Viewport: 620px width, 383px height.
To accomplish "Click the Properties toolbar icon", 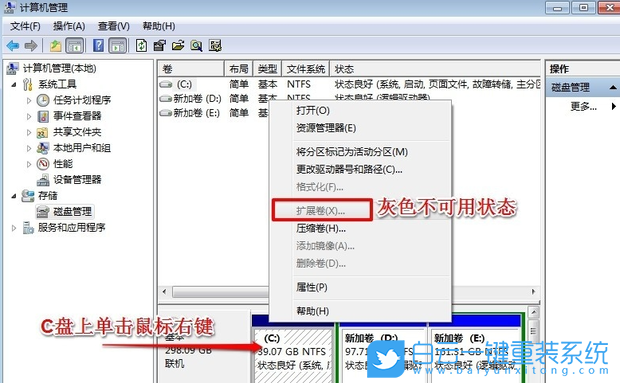I will click(x=159, y=46).
